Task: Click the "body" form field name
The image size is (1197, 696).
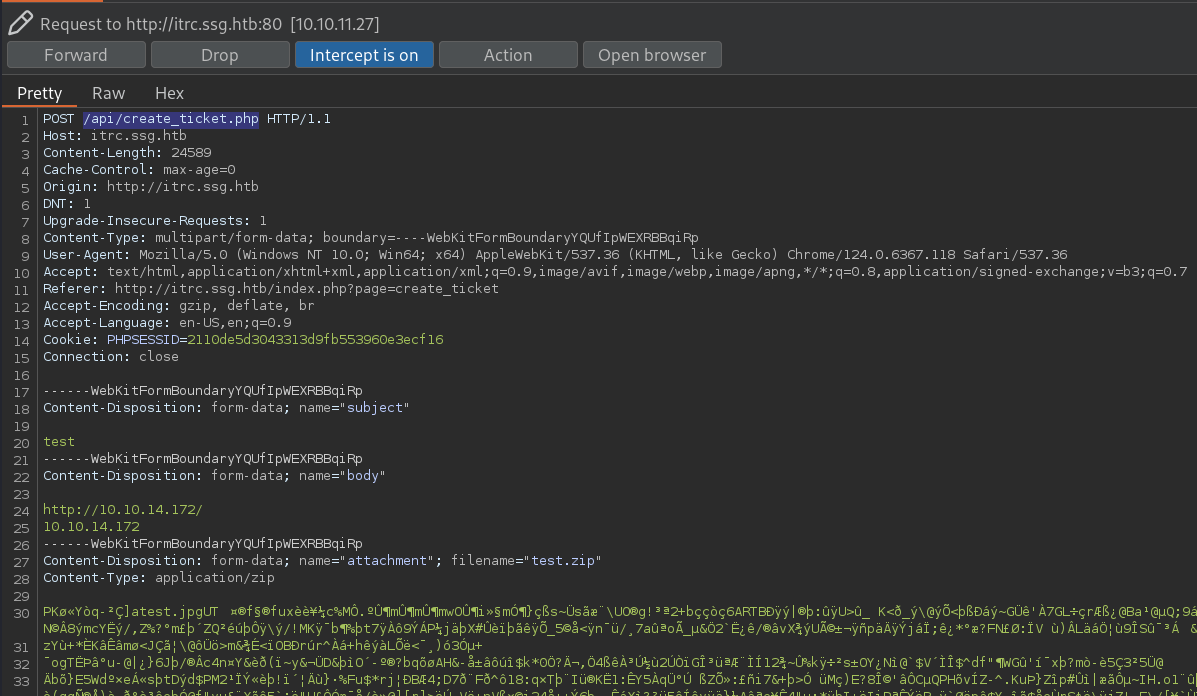Action: point(363,475)
